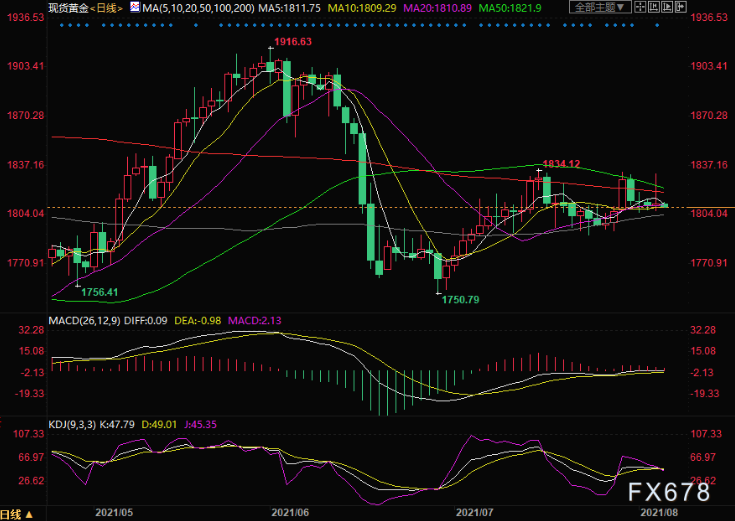
Task: Click the 1750.79 low price marker
Action: tap(460, 300)
